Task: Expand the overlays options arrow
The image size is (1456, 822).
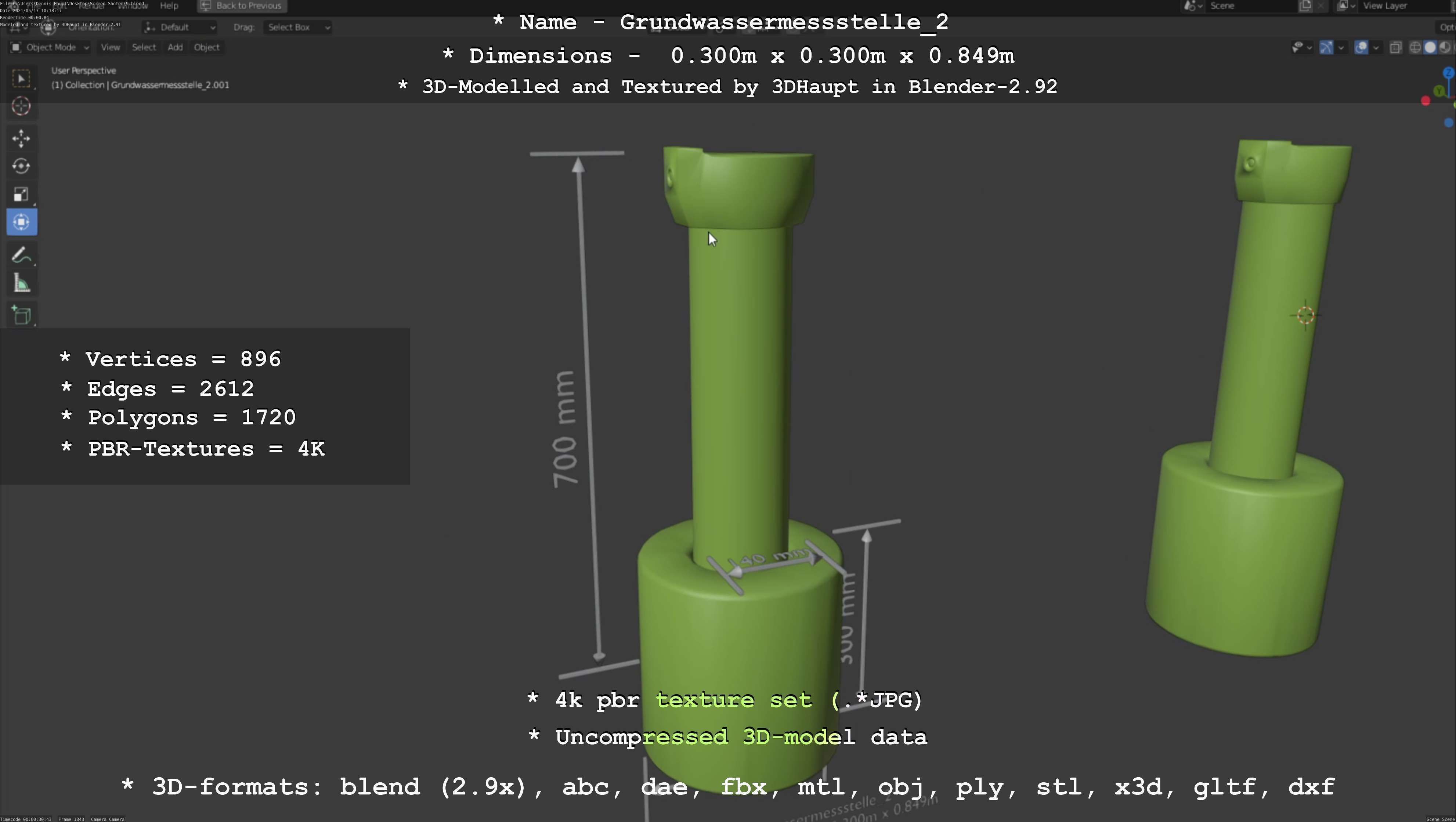Action: point(1376,47)
